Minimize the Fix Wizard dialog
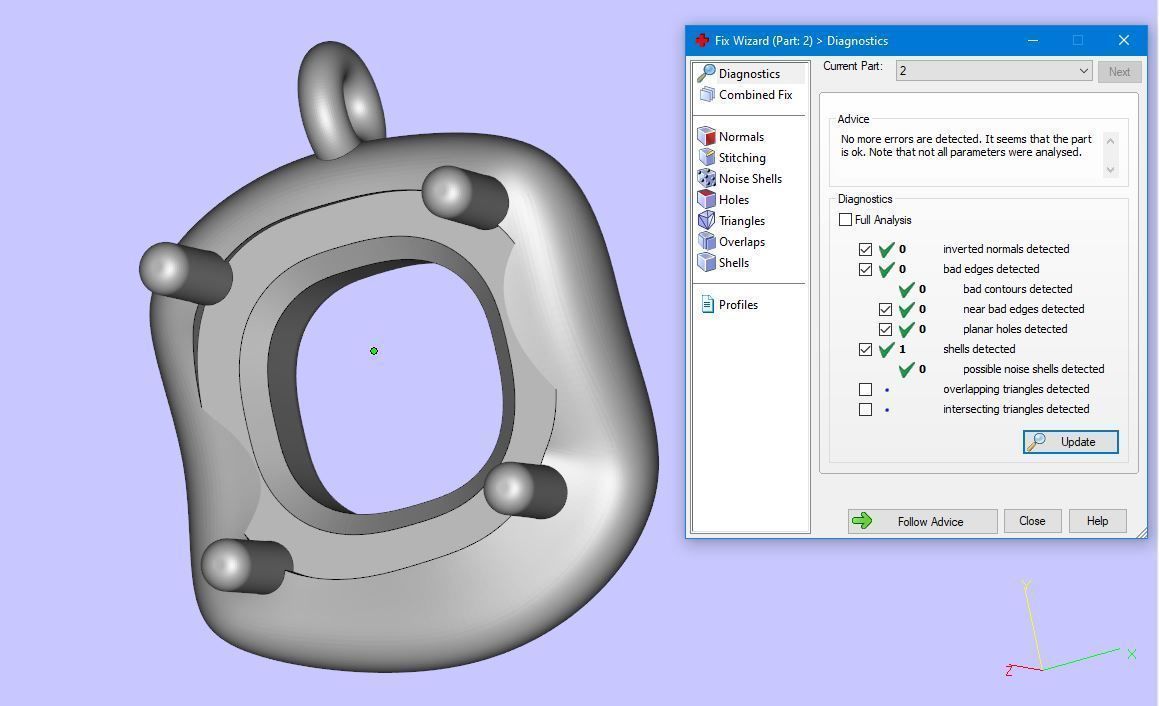 [x=1033, y=40]
